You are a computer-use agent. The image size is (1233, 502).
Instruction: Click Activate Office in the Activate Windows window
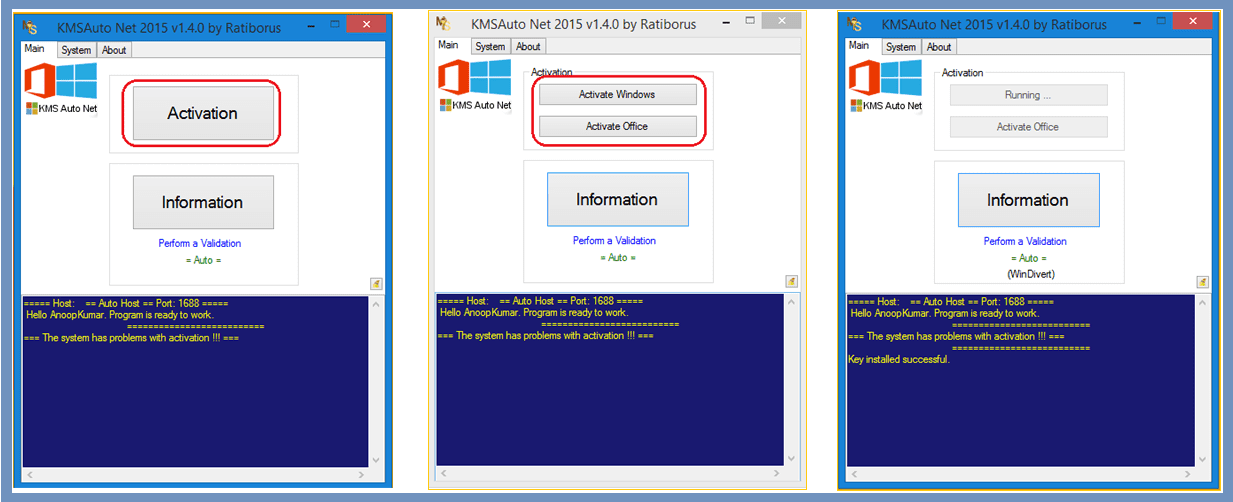coord(617,126)
